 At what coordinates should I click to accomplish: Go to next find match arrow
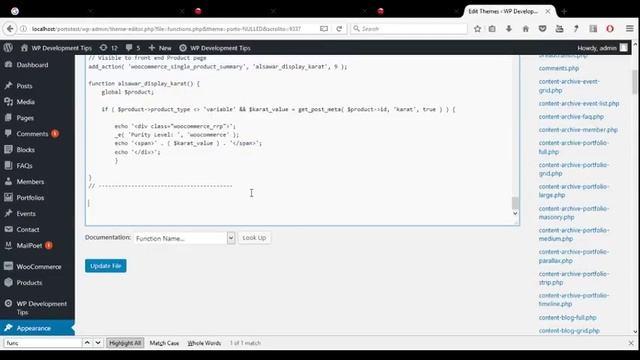(98, 343)
